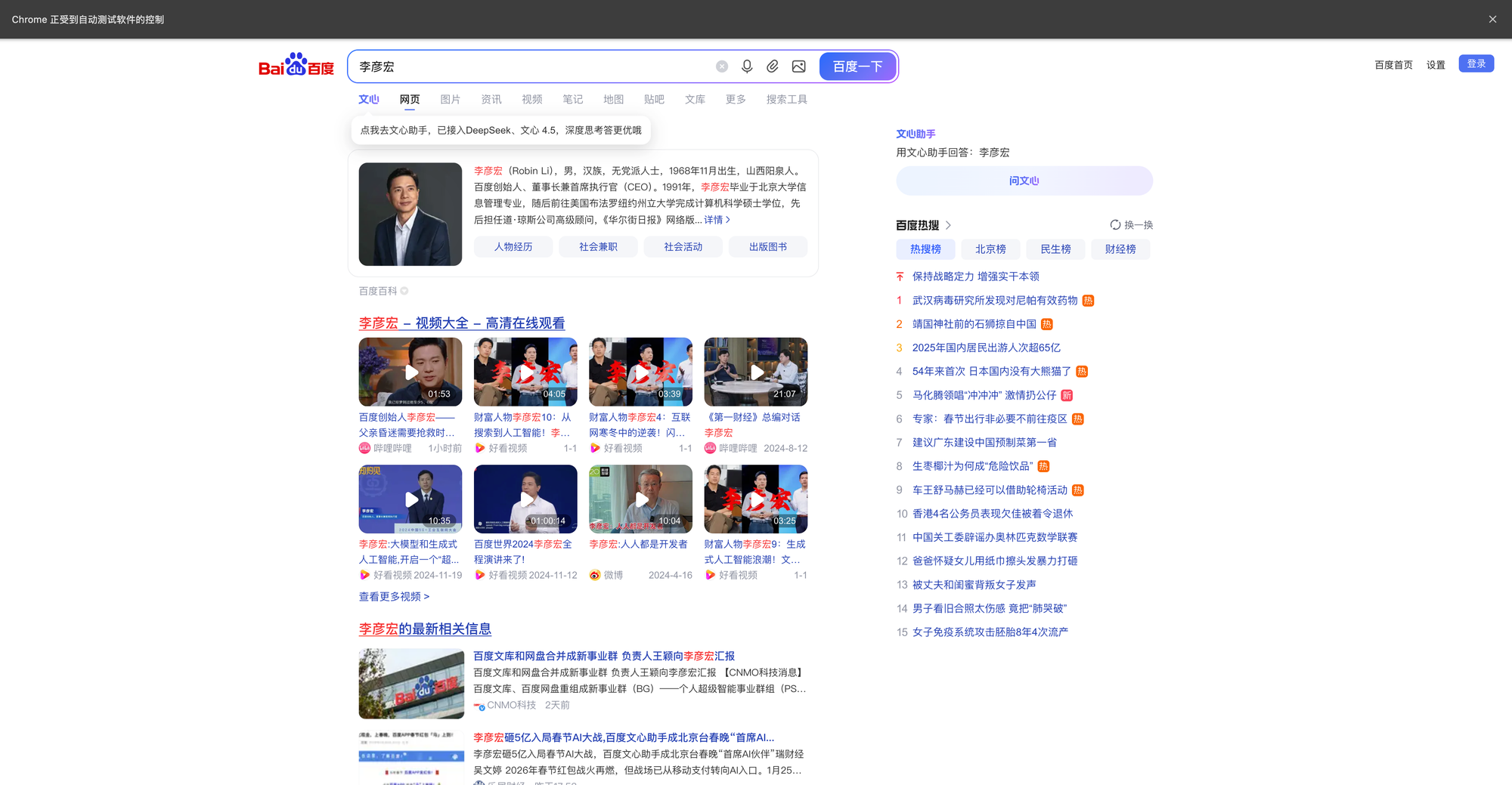This screenshot has width=1512, height=785.
Task: Open the 更多 search categories menu
Action: pos(736,100)
